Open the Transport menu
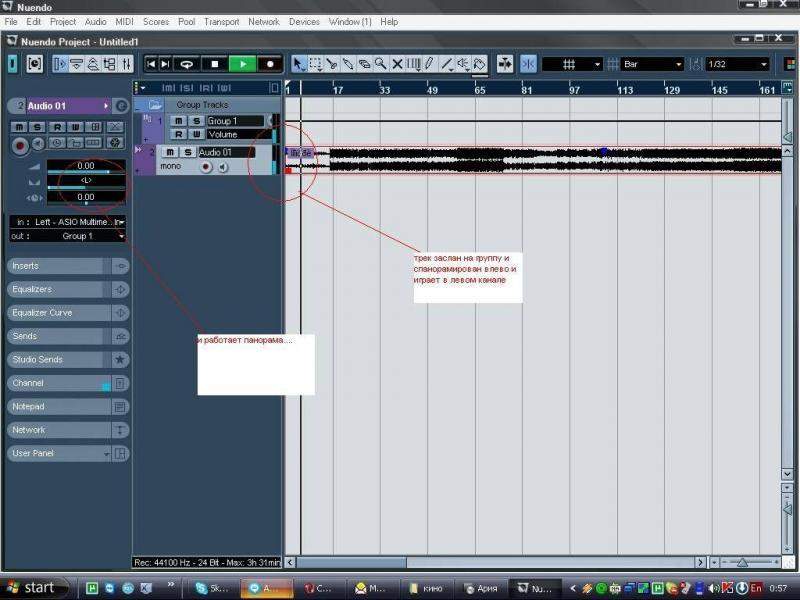Screen dimensions: 800x600 tap(221, 22)
